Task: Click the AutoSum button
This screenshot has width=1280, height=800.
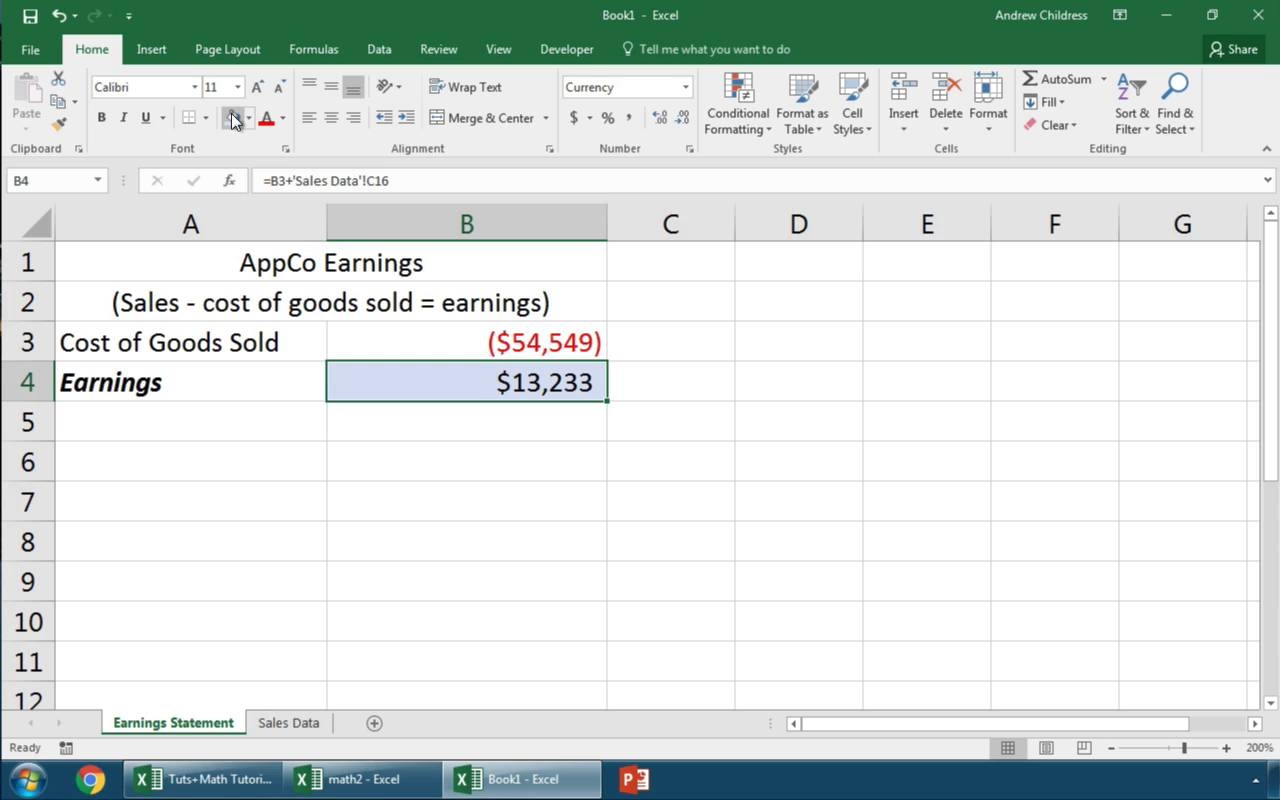Action: point(1057,79)
